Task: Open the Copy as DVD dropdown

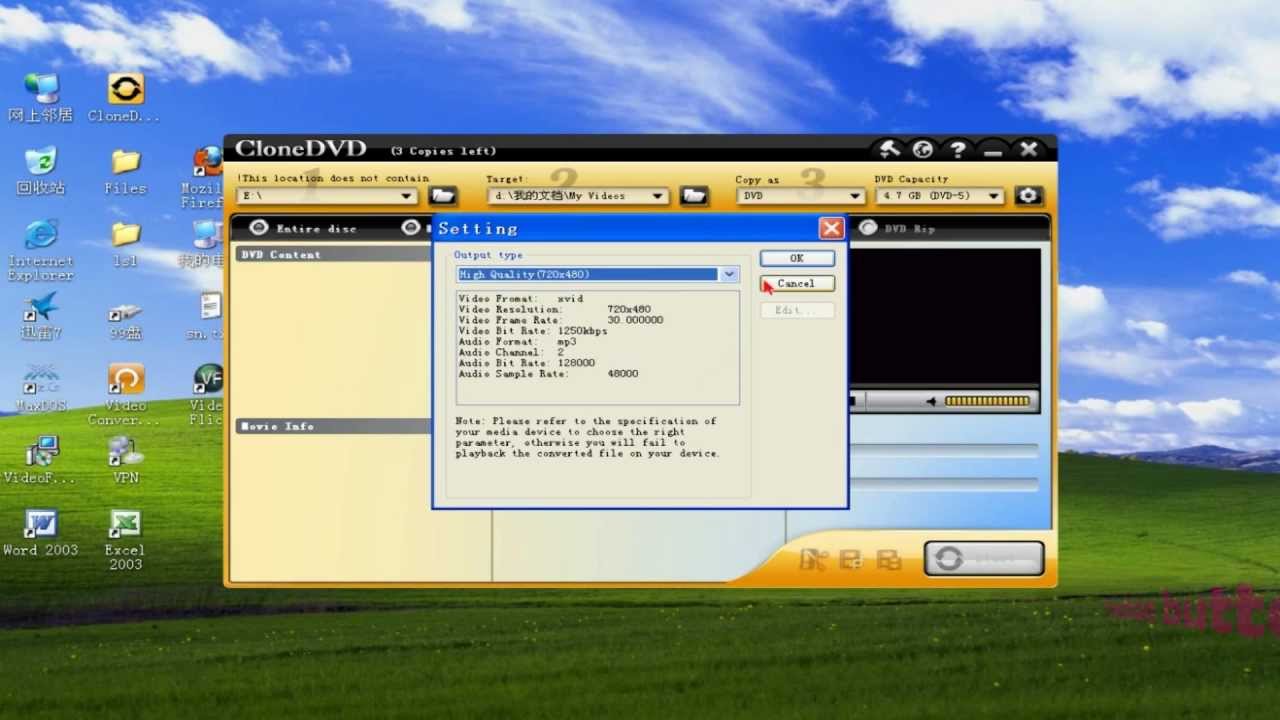Action: click(855, 196)
